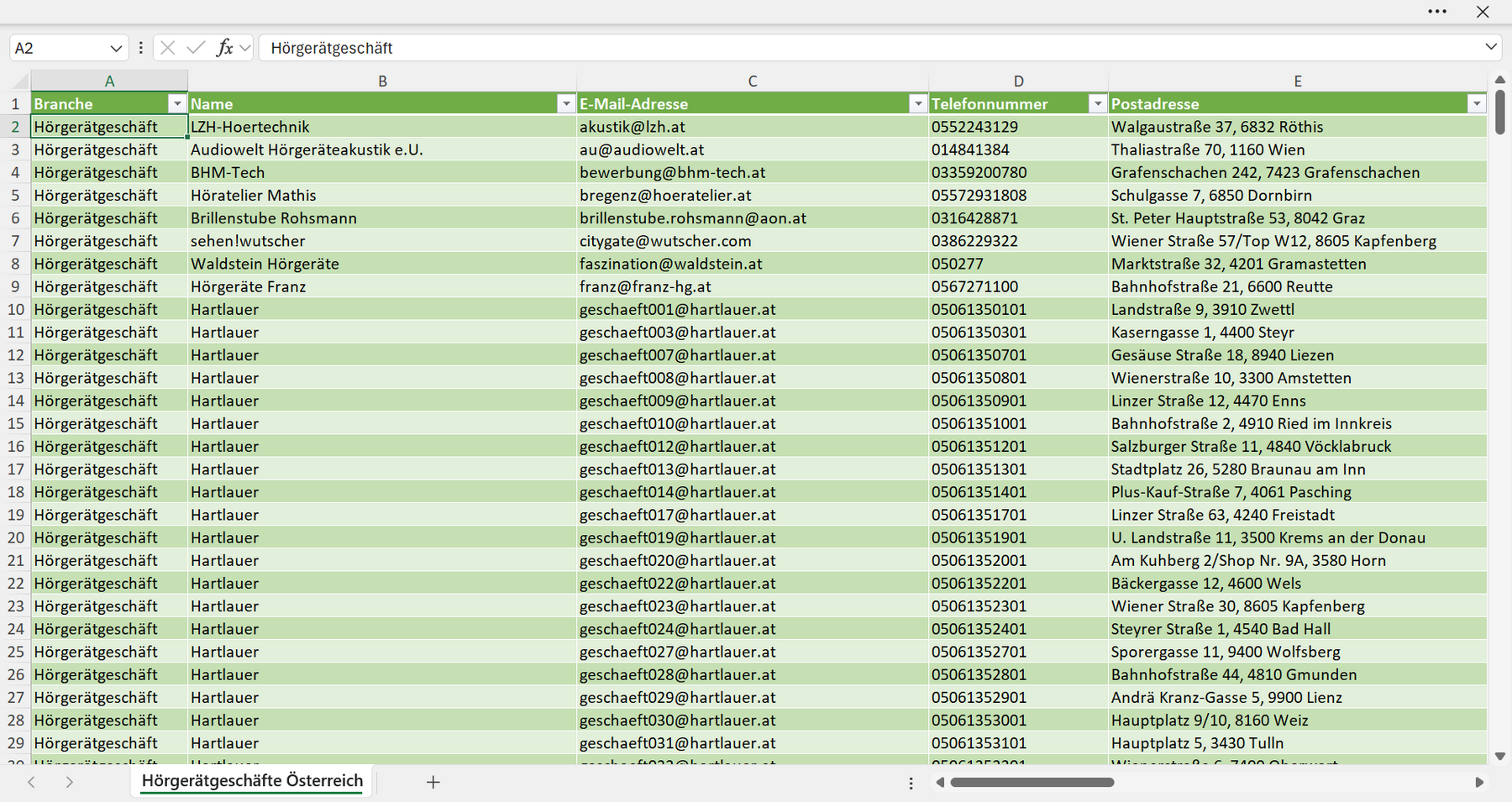The width and height of the screenshot is (1512, 802).
Task: Select the cell akustik@lzh.at
Action: click(753, 127)
